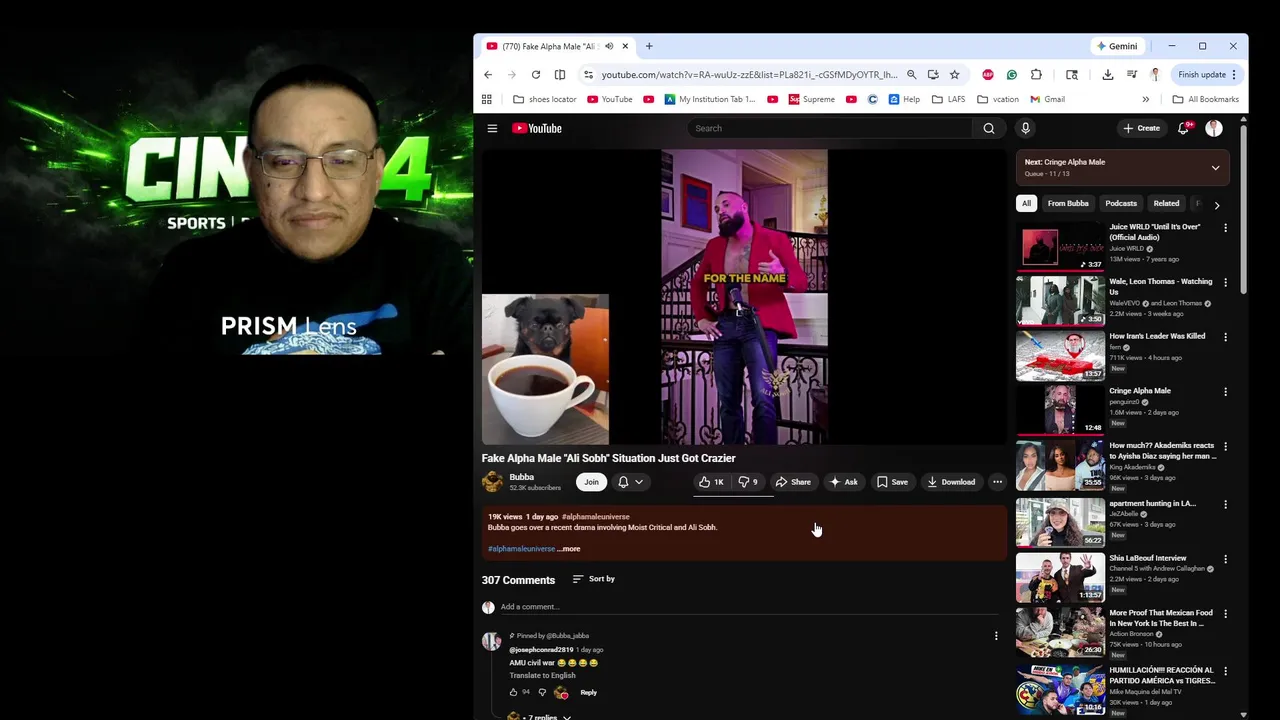
Task: Go back in browser history
Action: (488, 75)
